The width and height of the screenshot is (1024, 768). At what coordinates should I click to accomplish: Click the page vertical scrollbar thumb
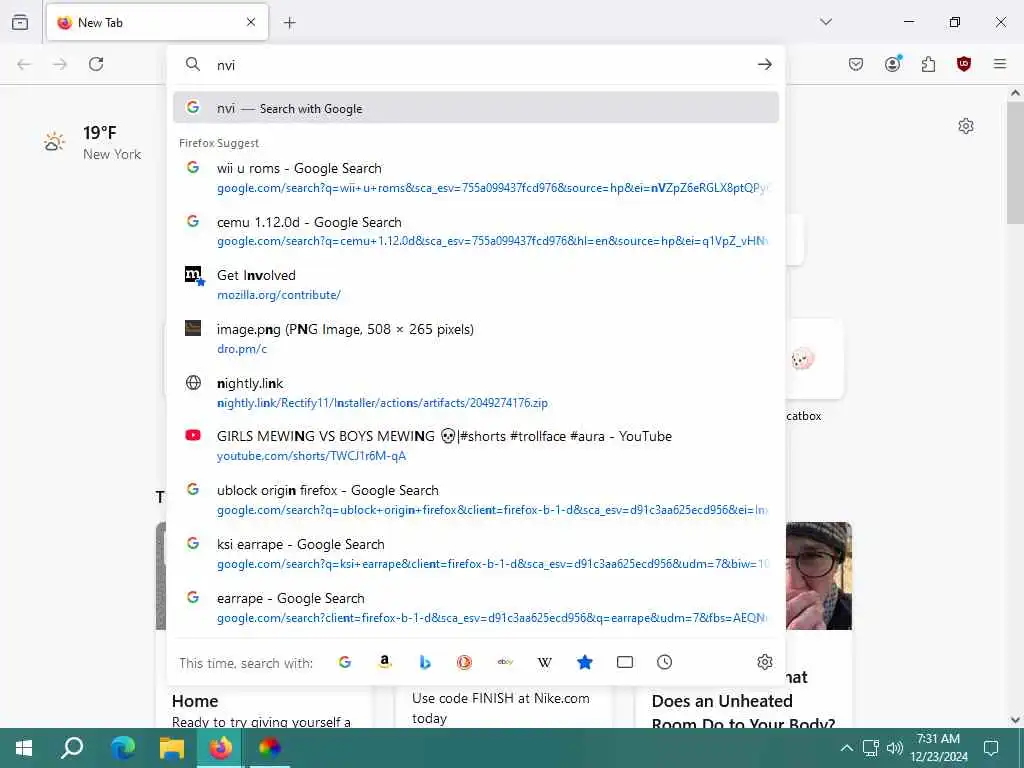(x=1015, y=163)
